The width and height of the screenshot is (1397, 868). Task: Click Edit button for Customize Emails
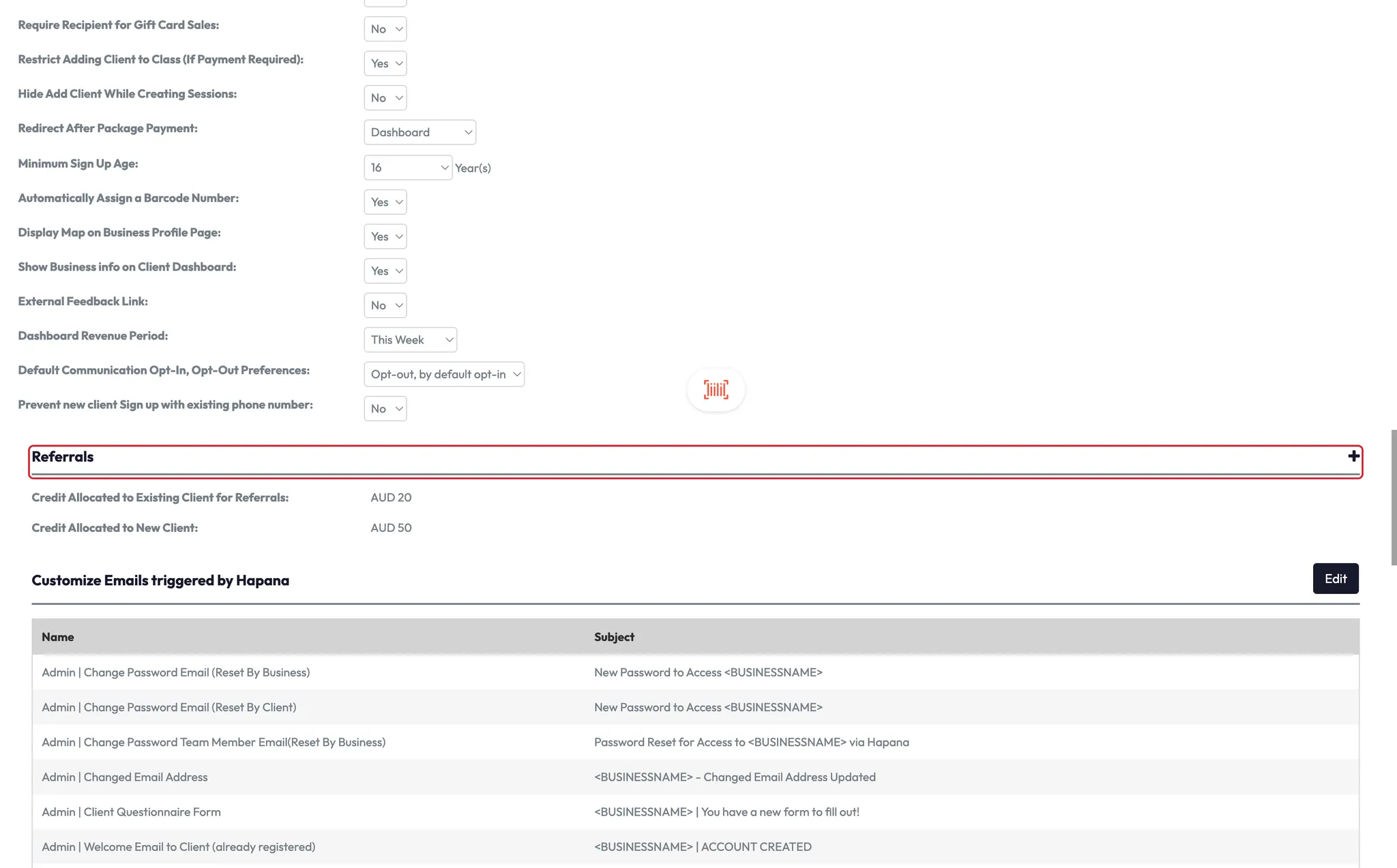click(1335, 579)
